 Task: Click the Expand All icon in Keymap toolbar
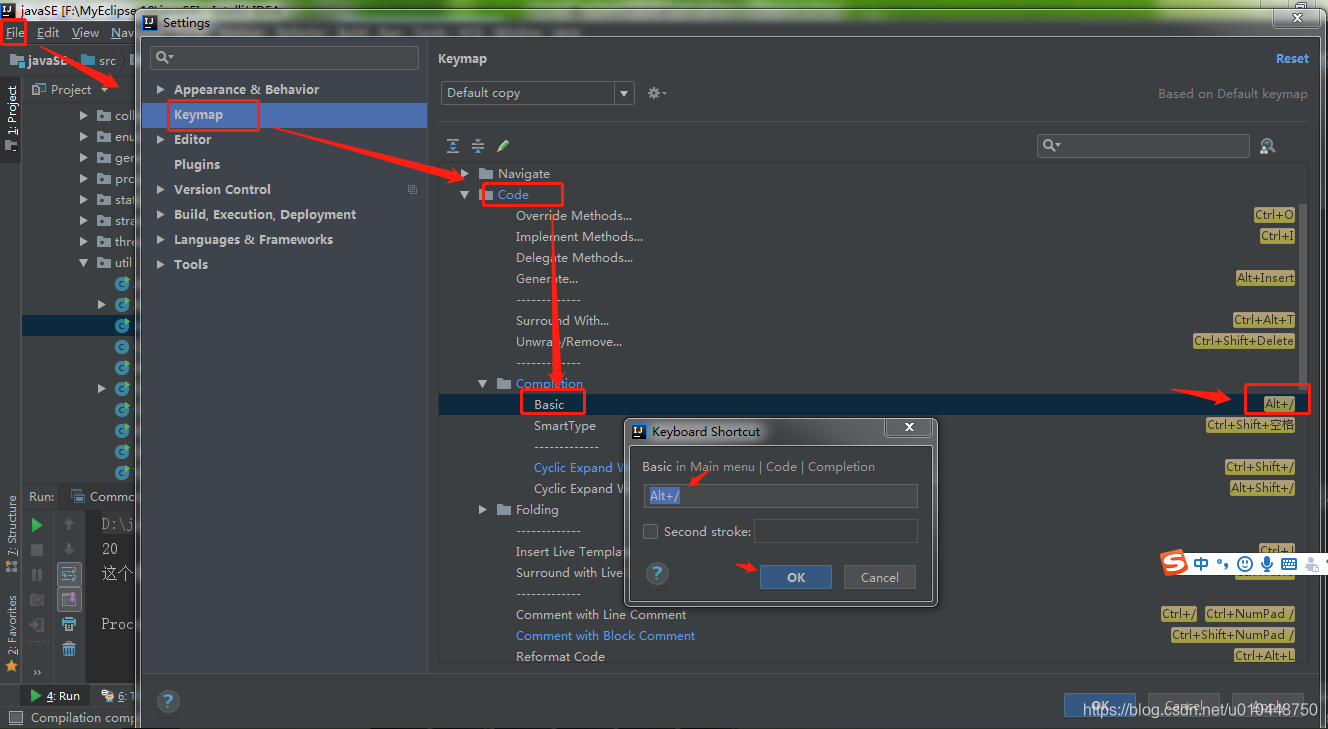[x=453, y=146]
